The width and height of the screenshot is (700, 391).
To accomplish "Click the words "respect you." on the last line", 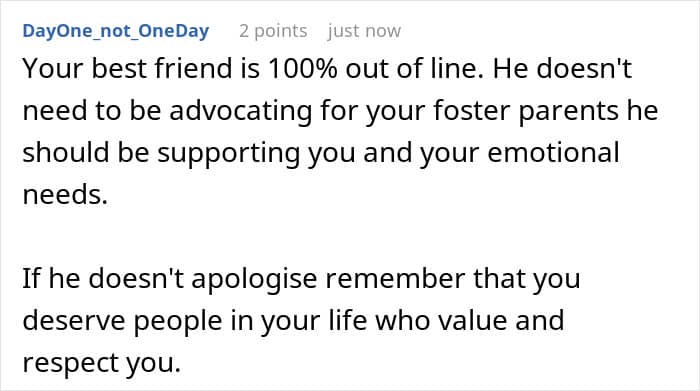I will click(102, 363).
